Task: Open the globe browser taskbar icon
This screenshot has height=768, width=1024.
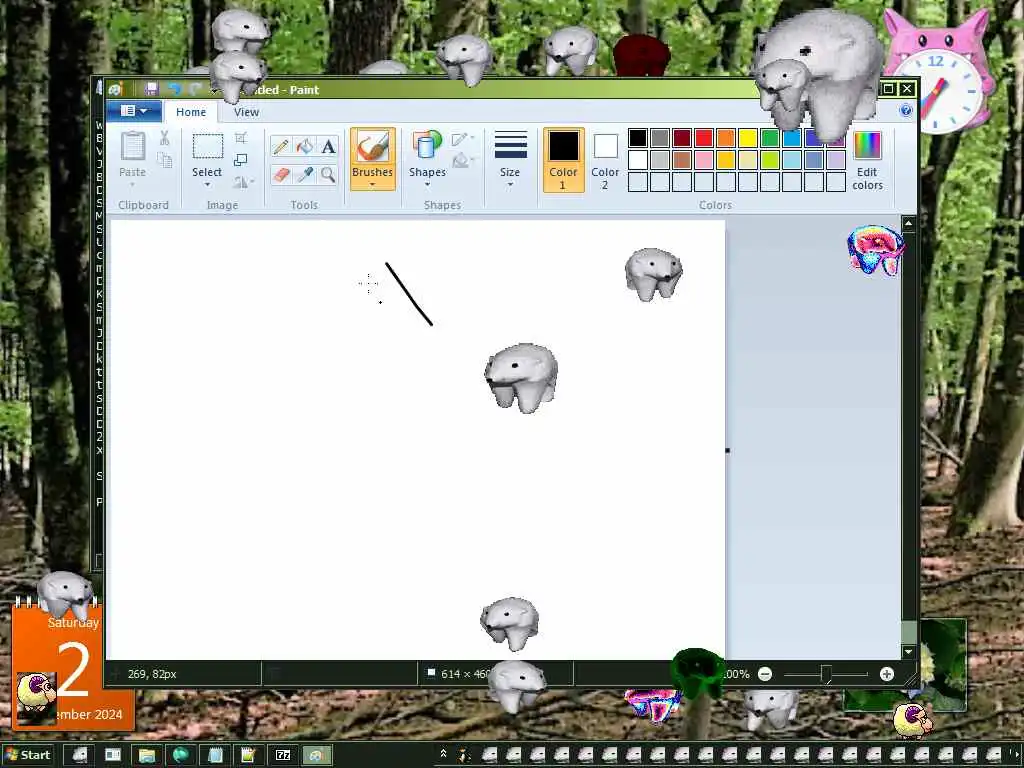Action: (x=181, y=755)
